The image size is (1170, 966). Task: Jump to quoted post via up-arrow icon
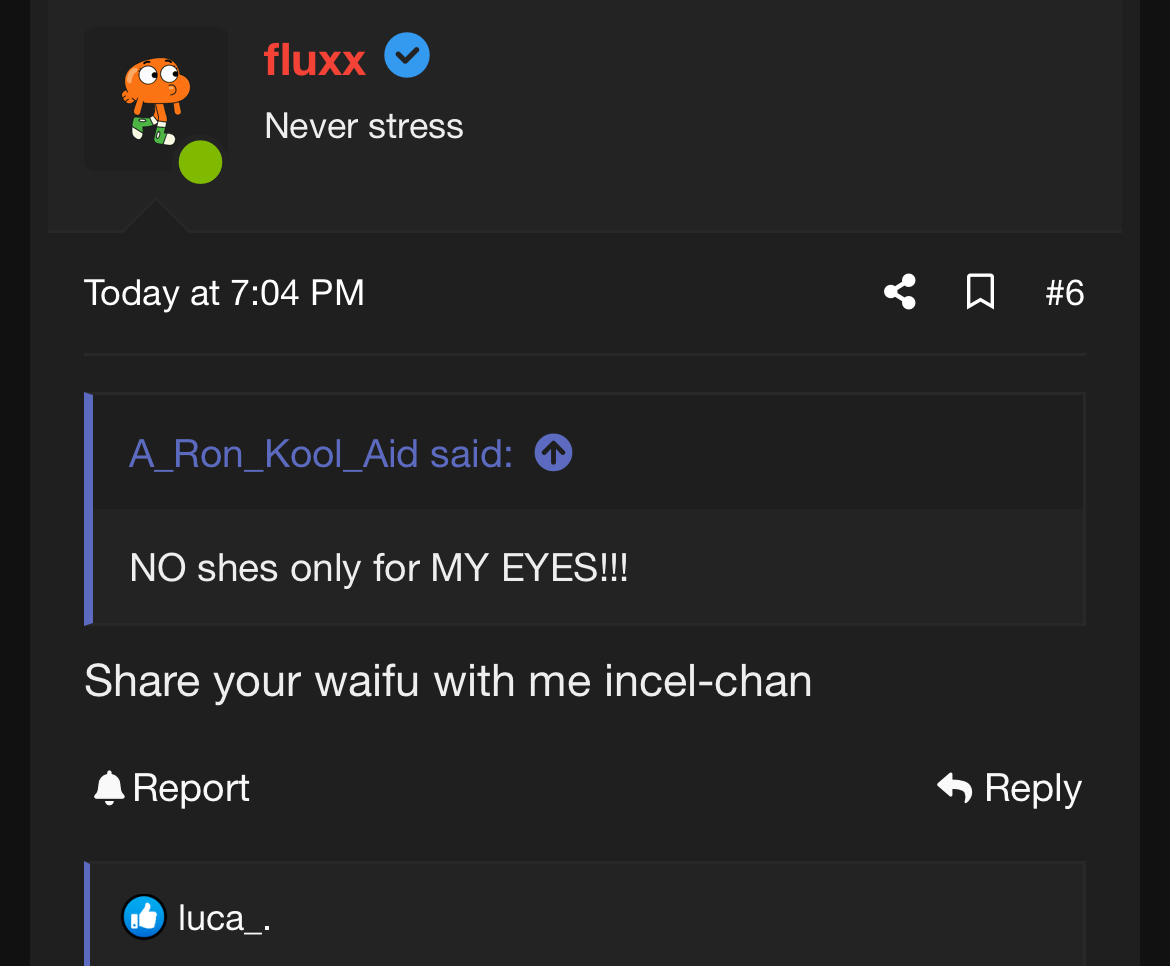tap(553, 453)
